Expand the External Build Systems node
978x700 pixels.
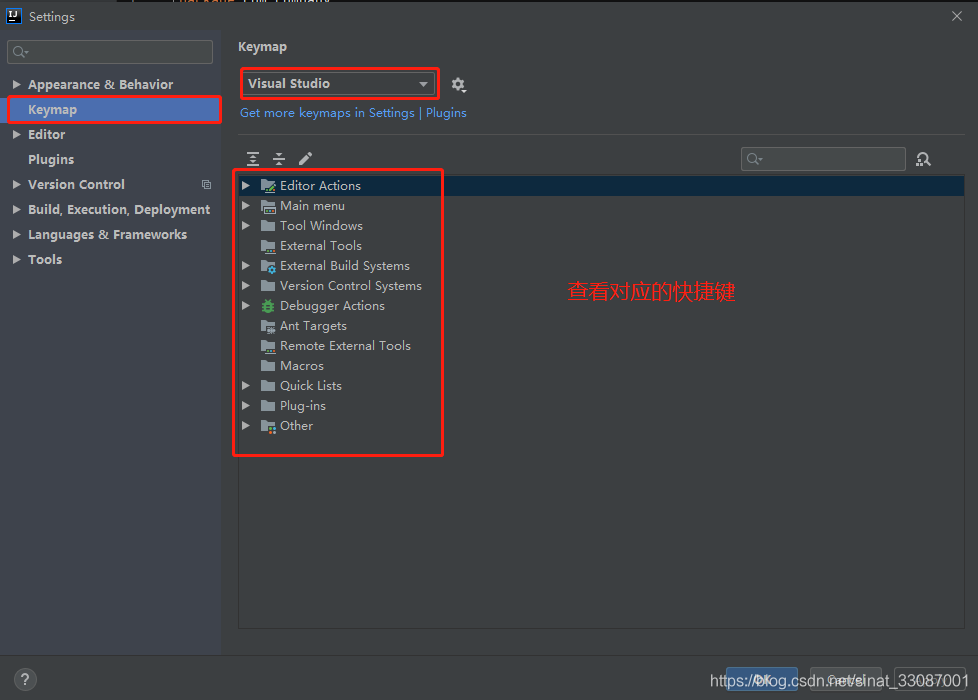point(246,266)
